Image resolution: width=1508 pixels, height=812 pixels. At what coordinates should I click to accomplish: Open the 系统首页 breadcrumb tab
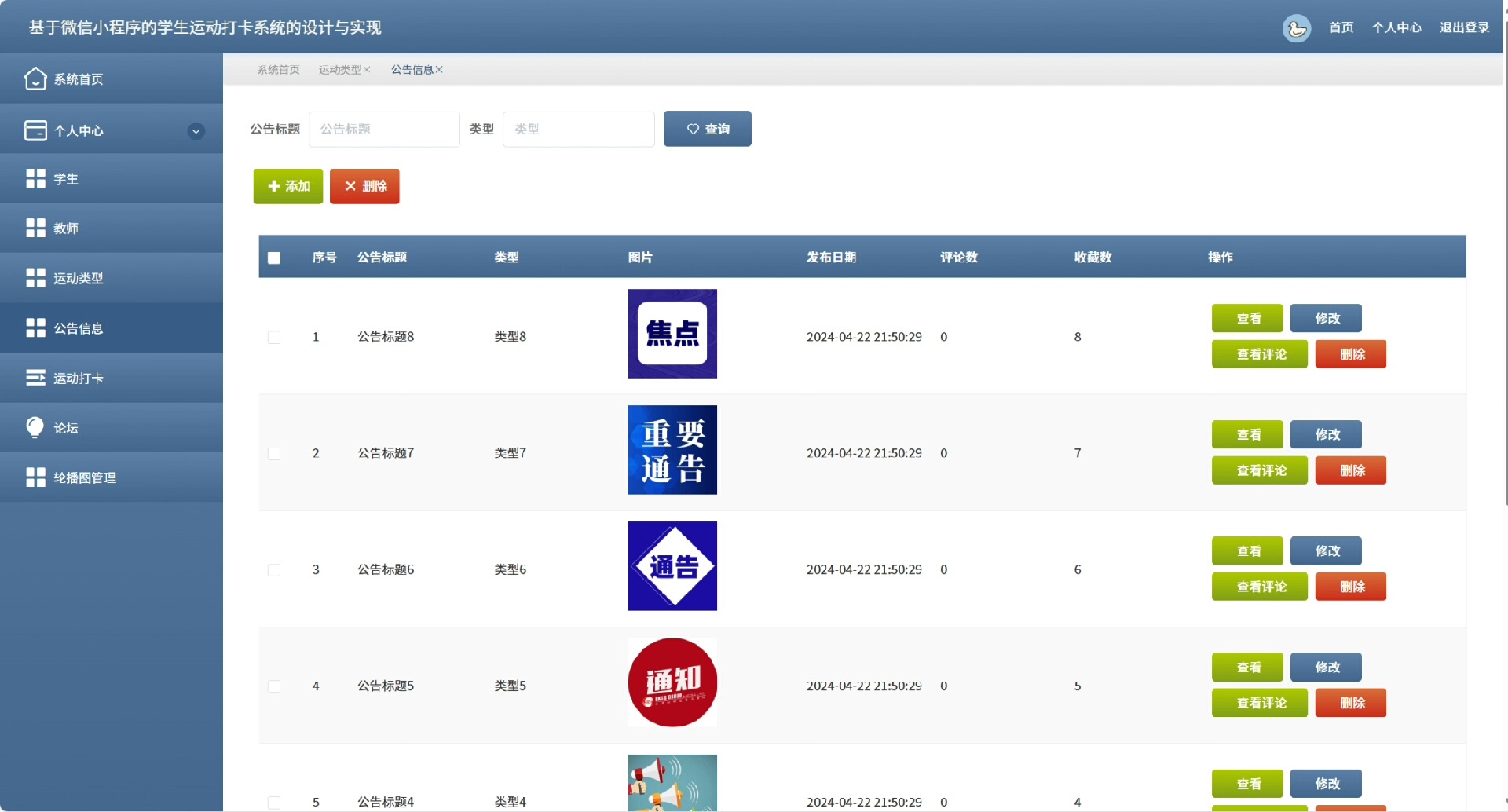click(278, 70)
